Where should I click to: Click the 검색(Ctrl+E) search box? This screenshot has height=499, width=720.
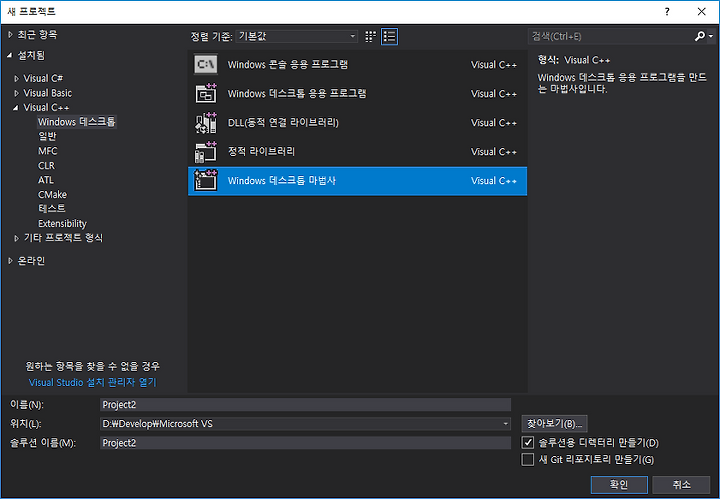pyautogui.click(x=611, y=36)
